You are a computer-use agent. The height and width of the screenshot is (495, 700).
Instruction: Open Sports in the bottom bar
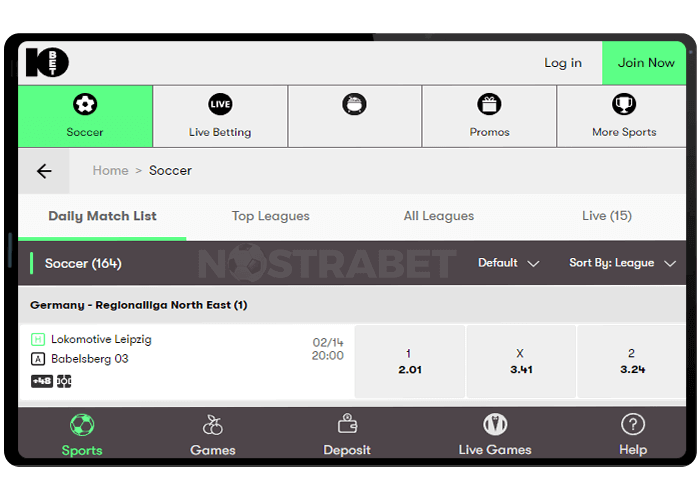(x=82, y=435)
